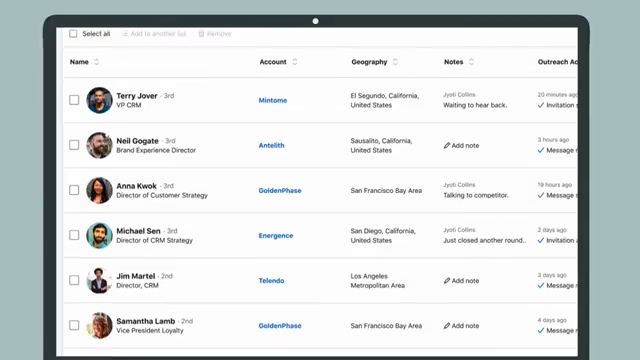Open the Energence account link
Screen dimensions: 640x360
276,236
